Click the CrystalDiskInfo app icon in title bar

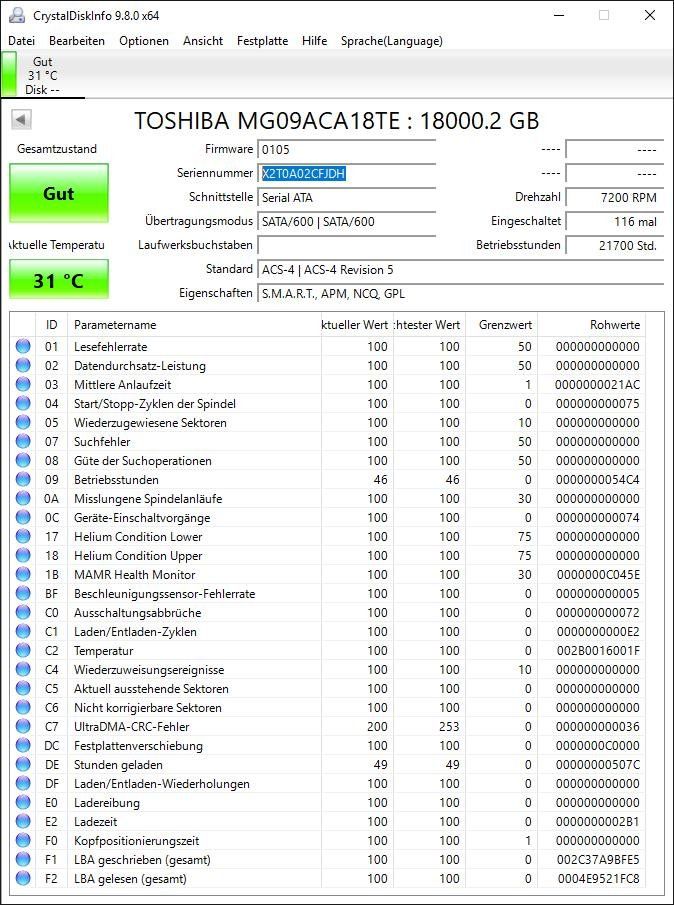[17, 15]
